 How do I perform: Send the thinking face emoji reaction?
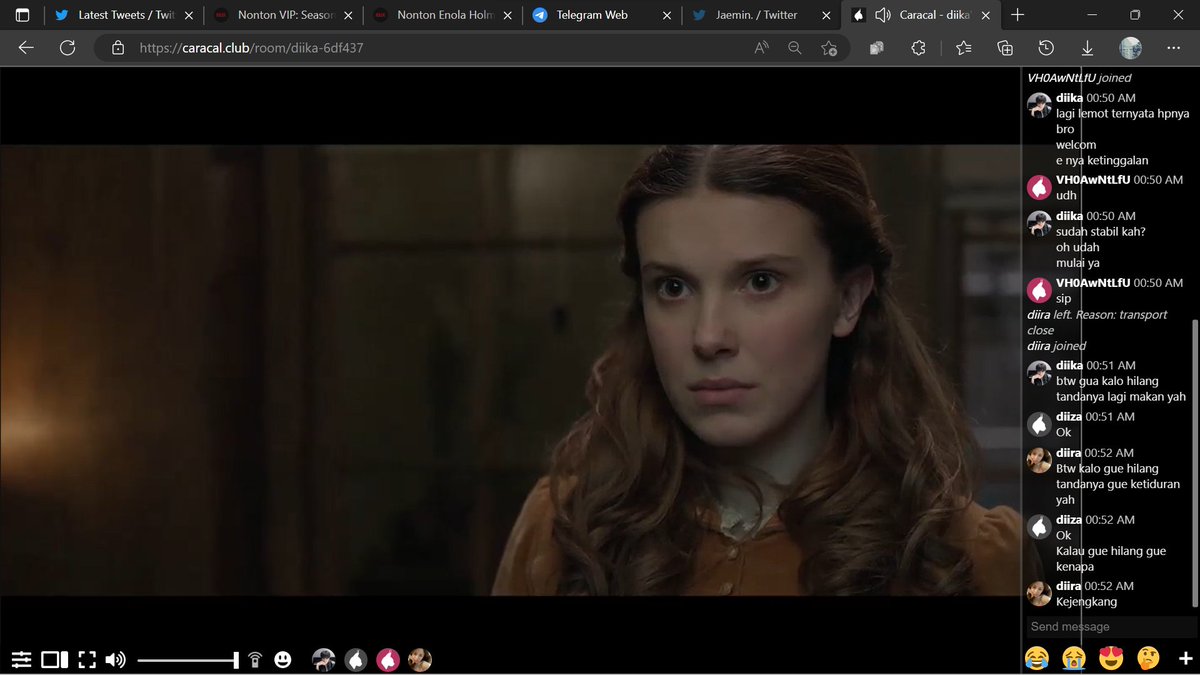1149,657
